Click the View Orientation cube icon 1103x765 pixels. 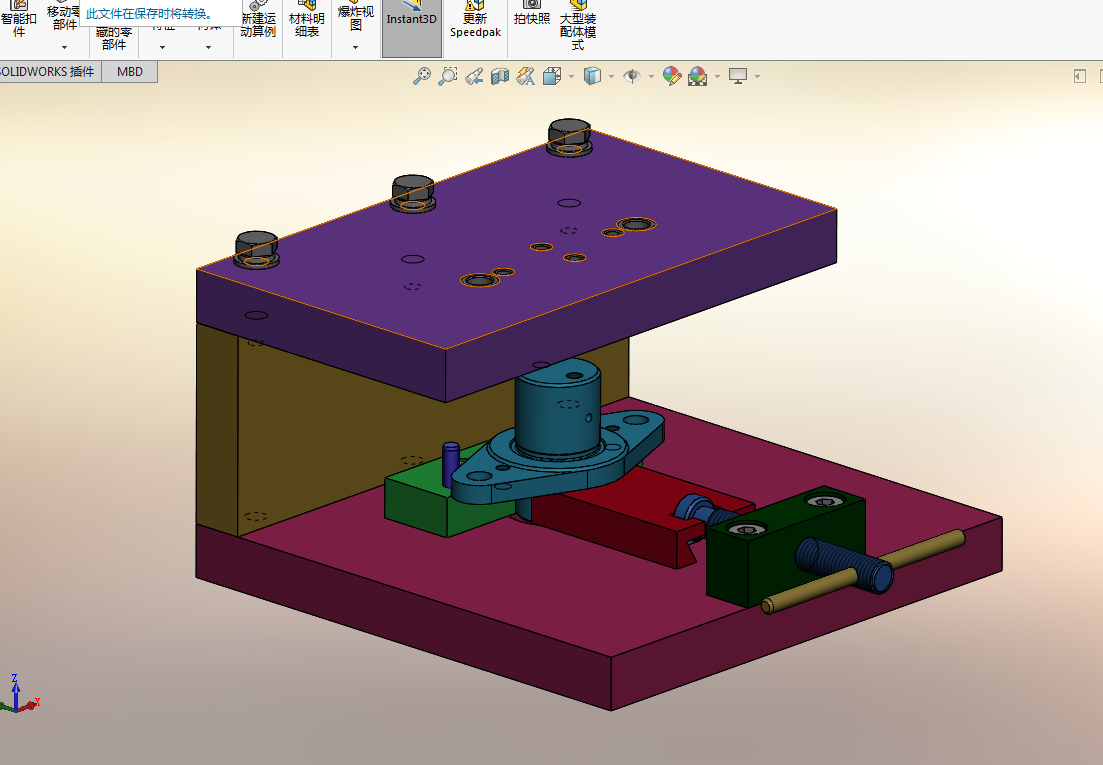pos(552,76)
